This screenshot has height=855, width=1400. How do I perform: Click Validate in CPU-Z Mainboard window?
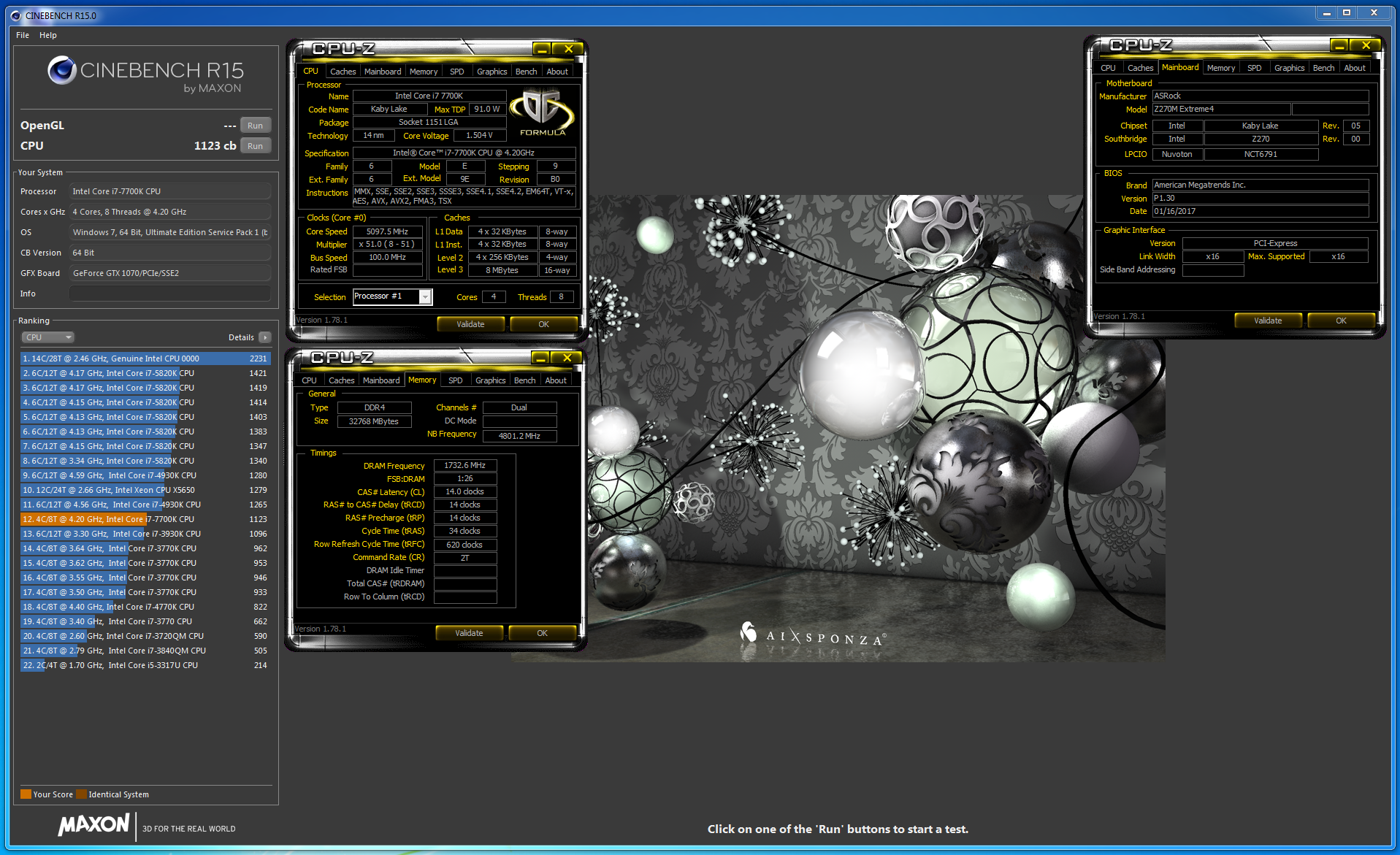tap(1268, 321)
